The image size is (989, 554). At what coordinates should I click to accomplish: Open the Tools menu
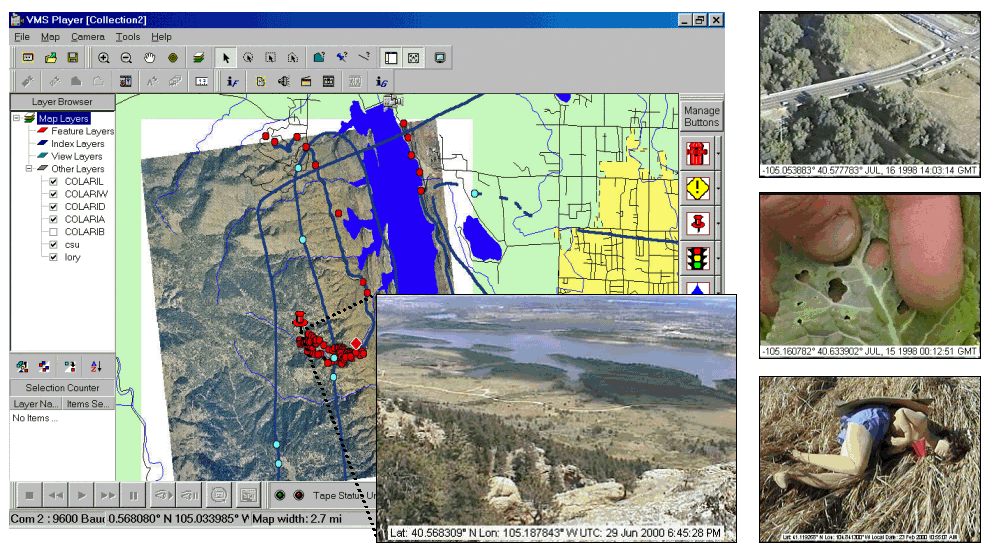[127, 37]
